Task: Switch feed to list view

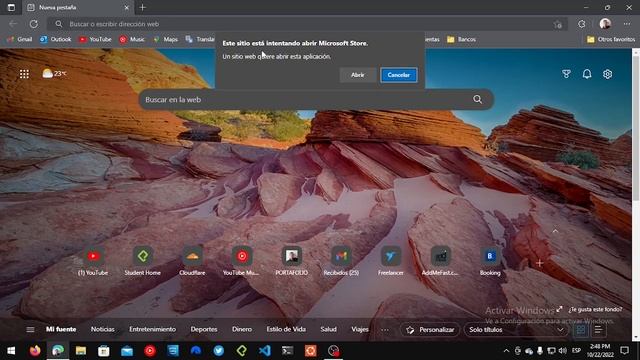Action: point(598,329)
